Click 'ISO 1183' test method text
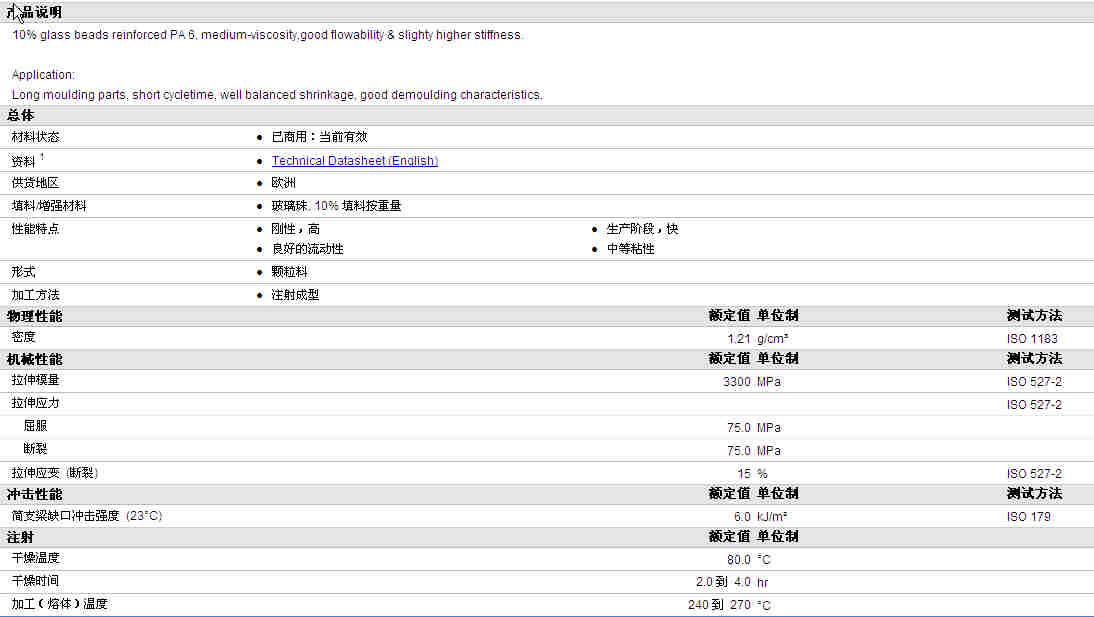 point(1032,339)
